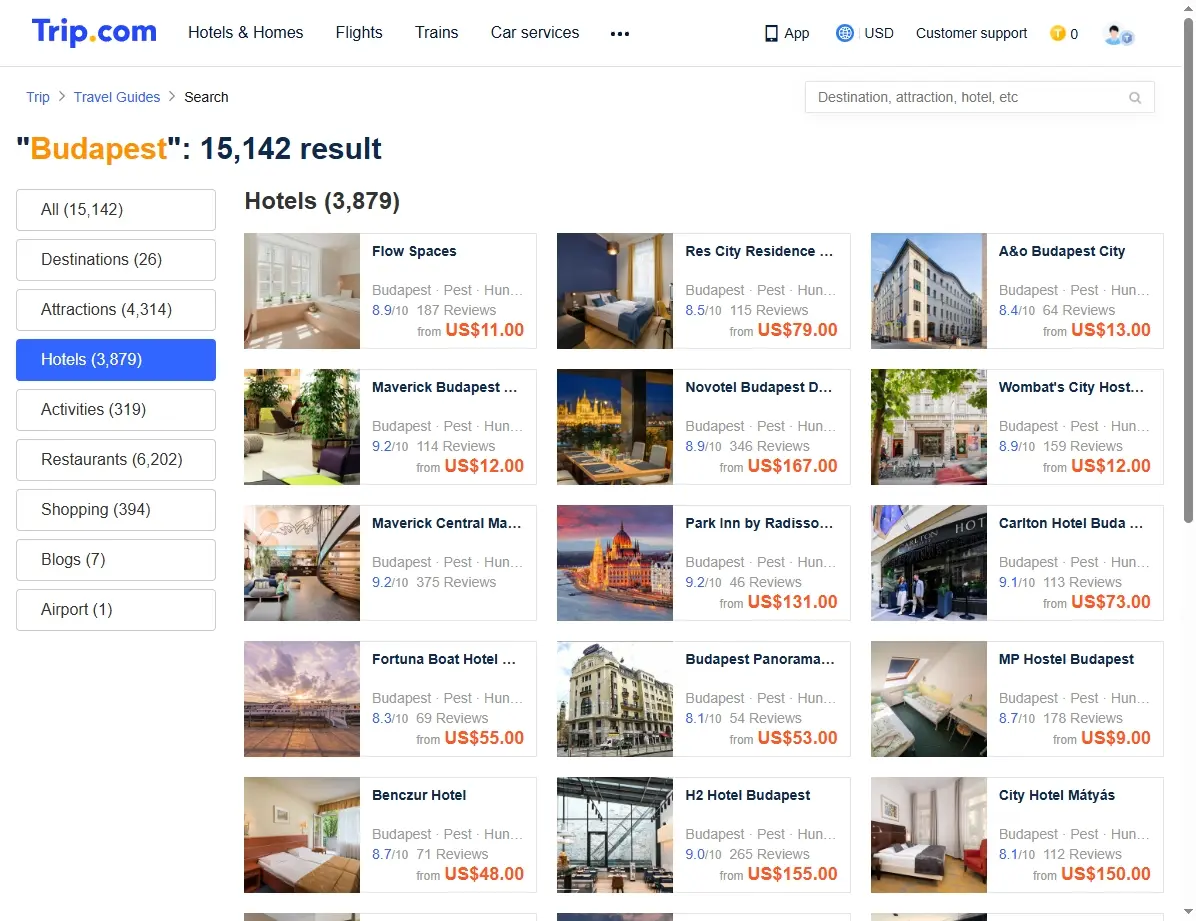Open the Flow Spaces hotel thumbnail
Viewport: 1196px width, 921px height.
[302, 291]
